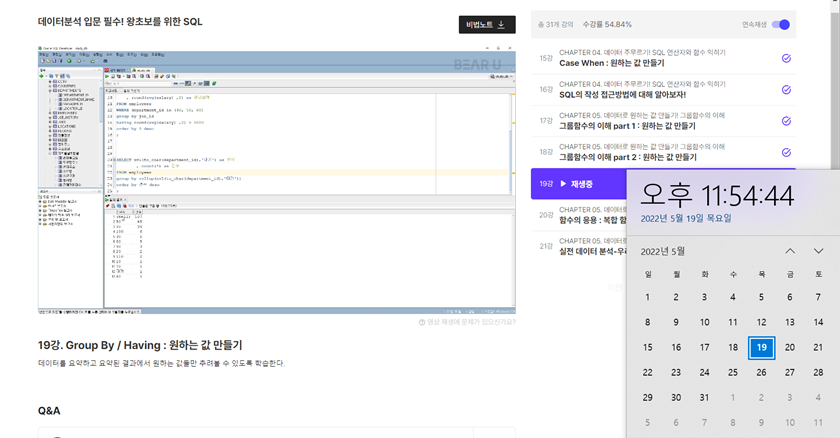
Task: Select day 22 in the May calendar
Action: pos(648,373)
